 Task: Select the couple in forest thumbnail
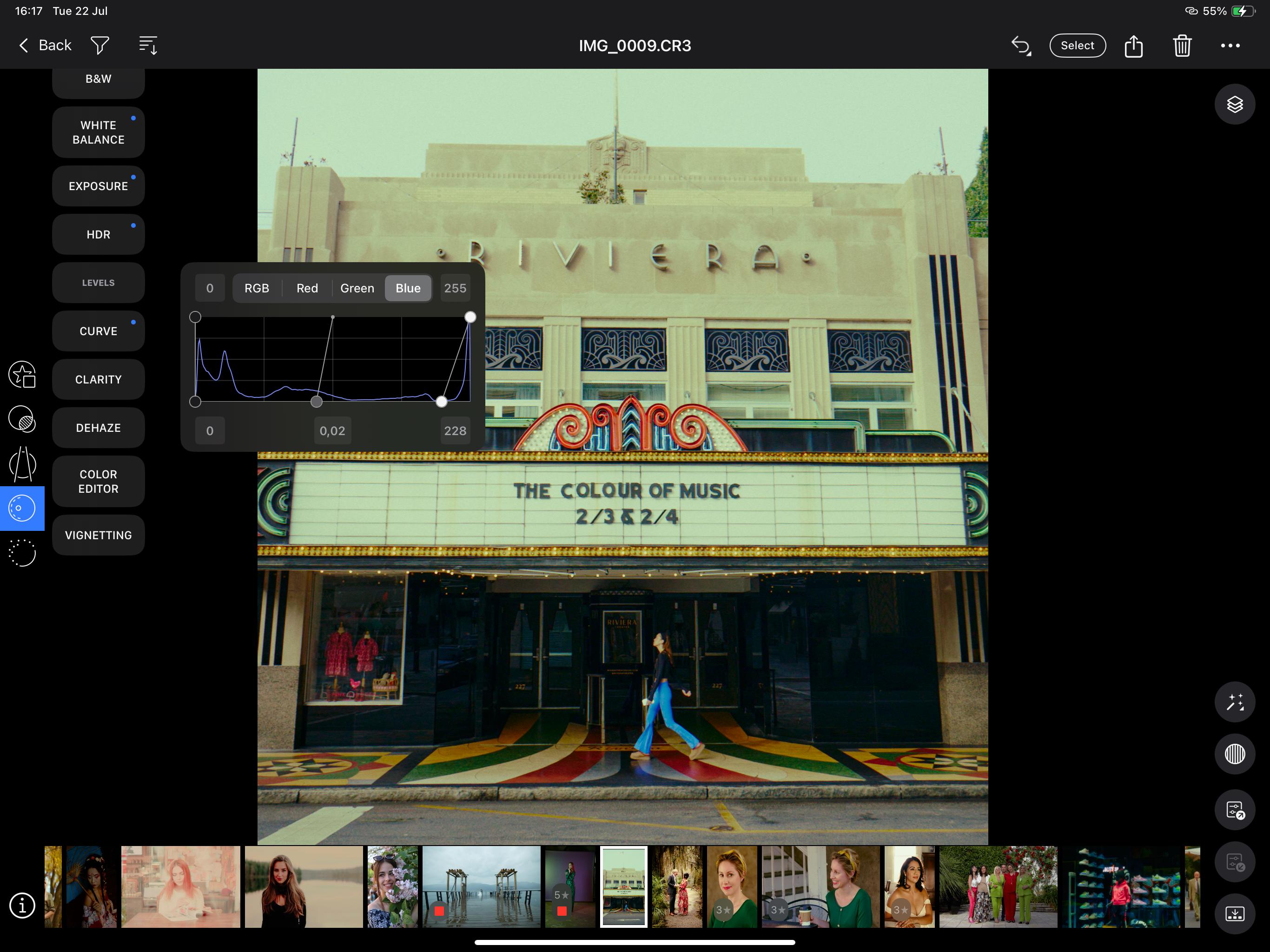[677, 886]
